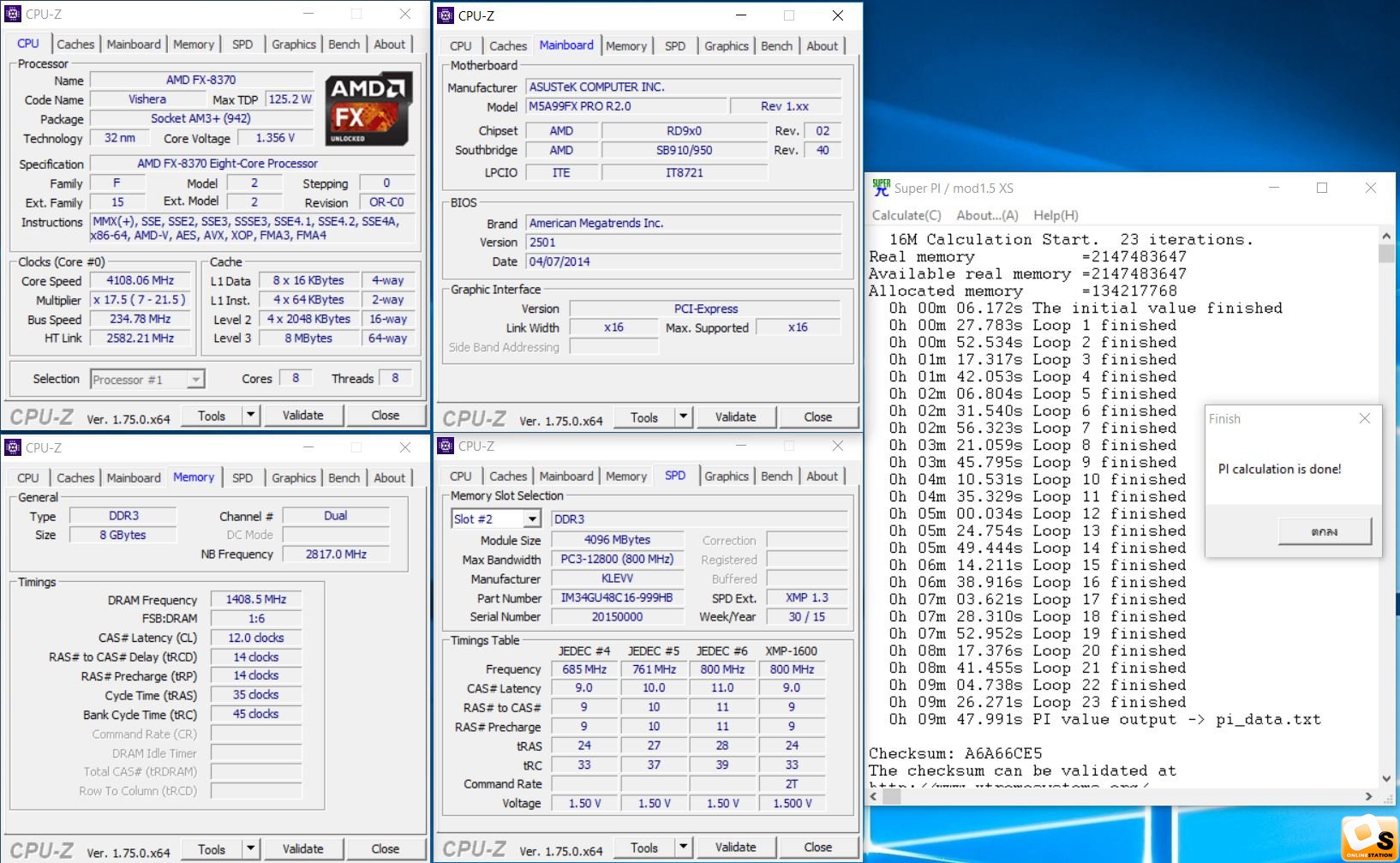
Task: Click Tools button in Memory window
Action: tap(212, 849)
